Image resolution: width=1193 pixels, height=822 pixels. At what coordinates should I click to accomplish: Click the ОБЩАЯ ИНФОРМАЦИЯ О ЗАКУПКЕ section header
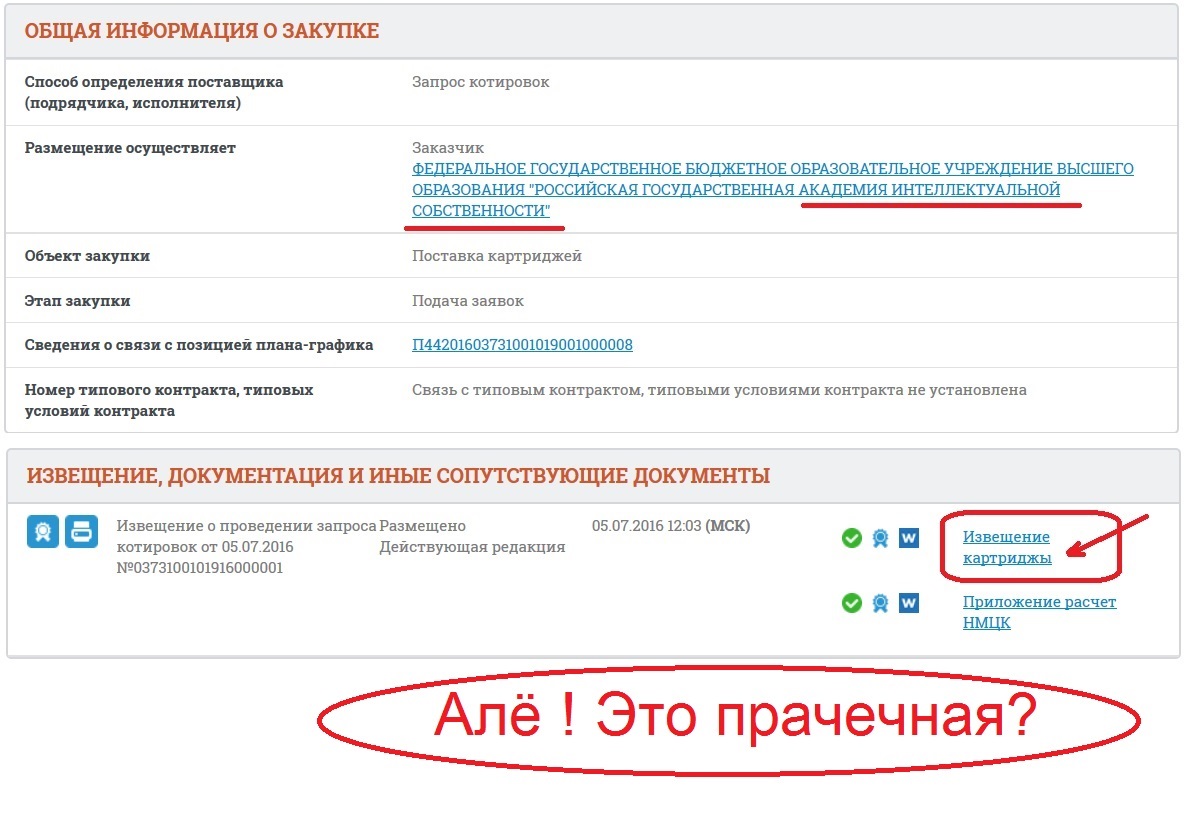click(202, 31)
